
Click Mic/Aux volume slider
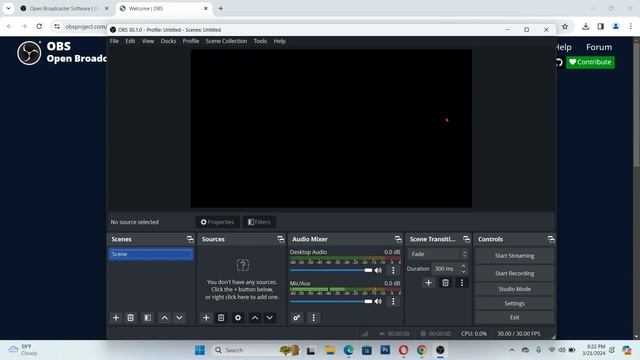pyautogui.click(x=331, y=301)
